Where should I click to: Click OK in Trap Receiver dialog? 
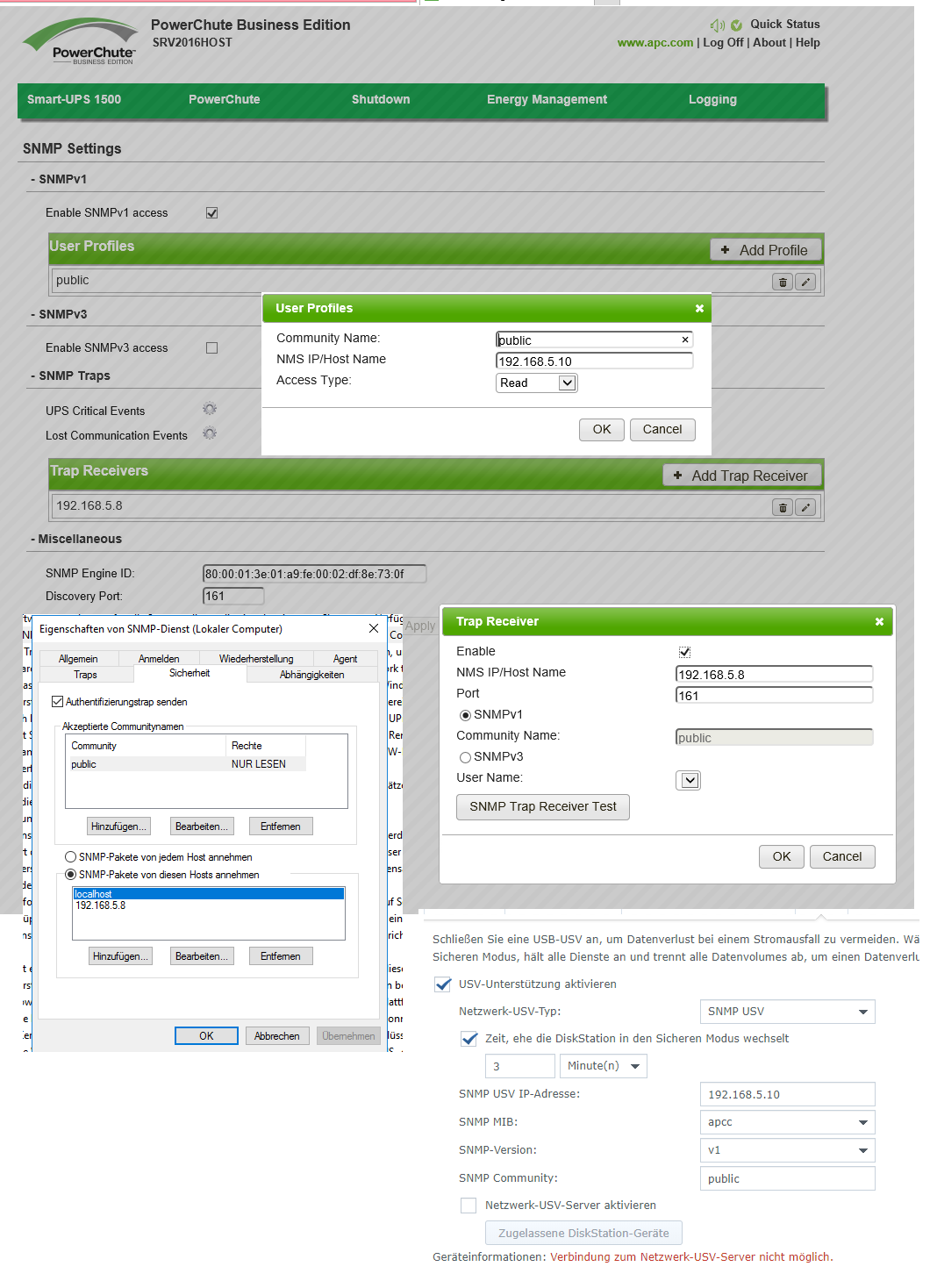[x=782, y=856]
